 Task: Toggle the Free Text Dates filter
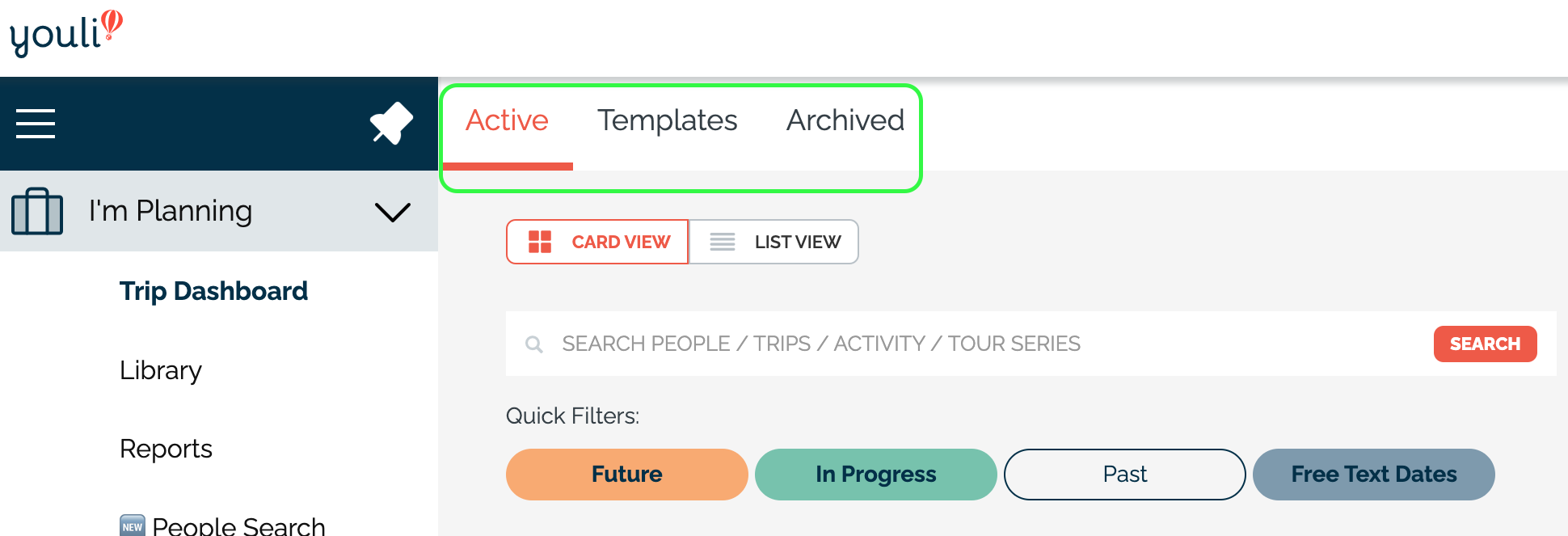tap(1374, 475)
